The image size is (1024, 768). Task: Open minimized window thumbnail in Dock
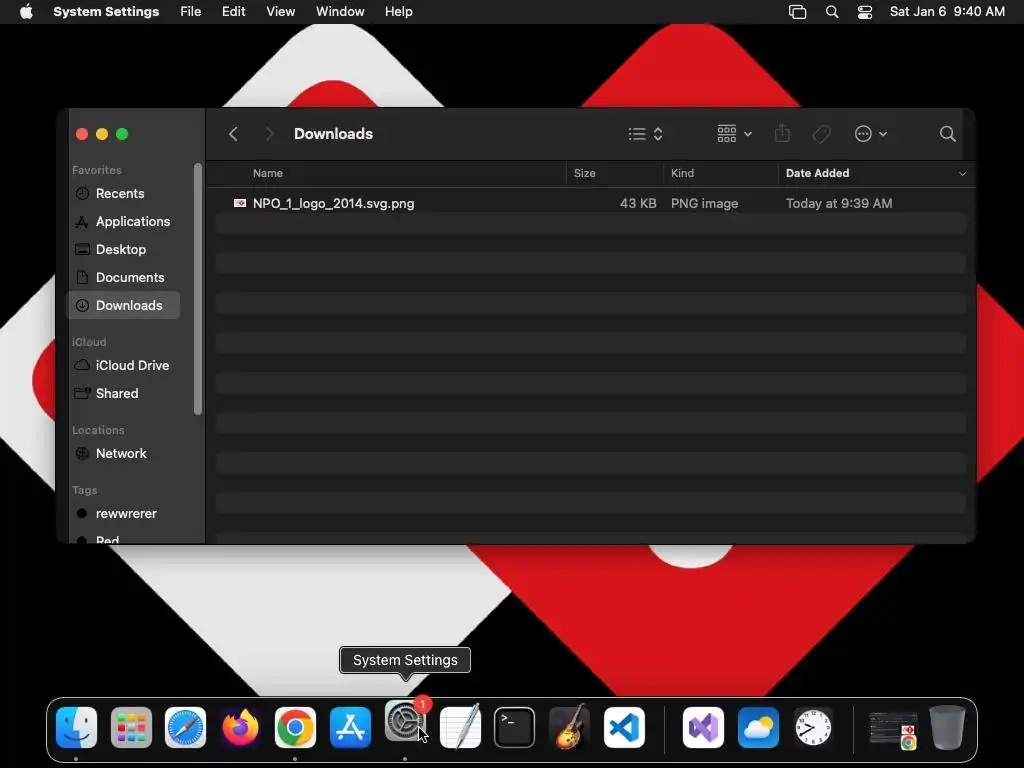[x=892, y=729]
